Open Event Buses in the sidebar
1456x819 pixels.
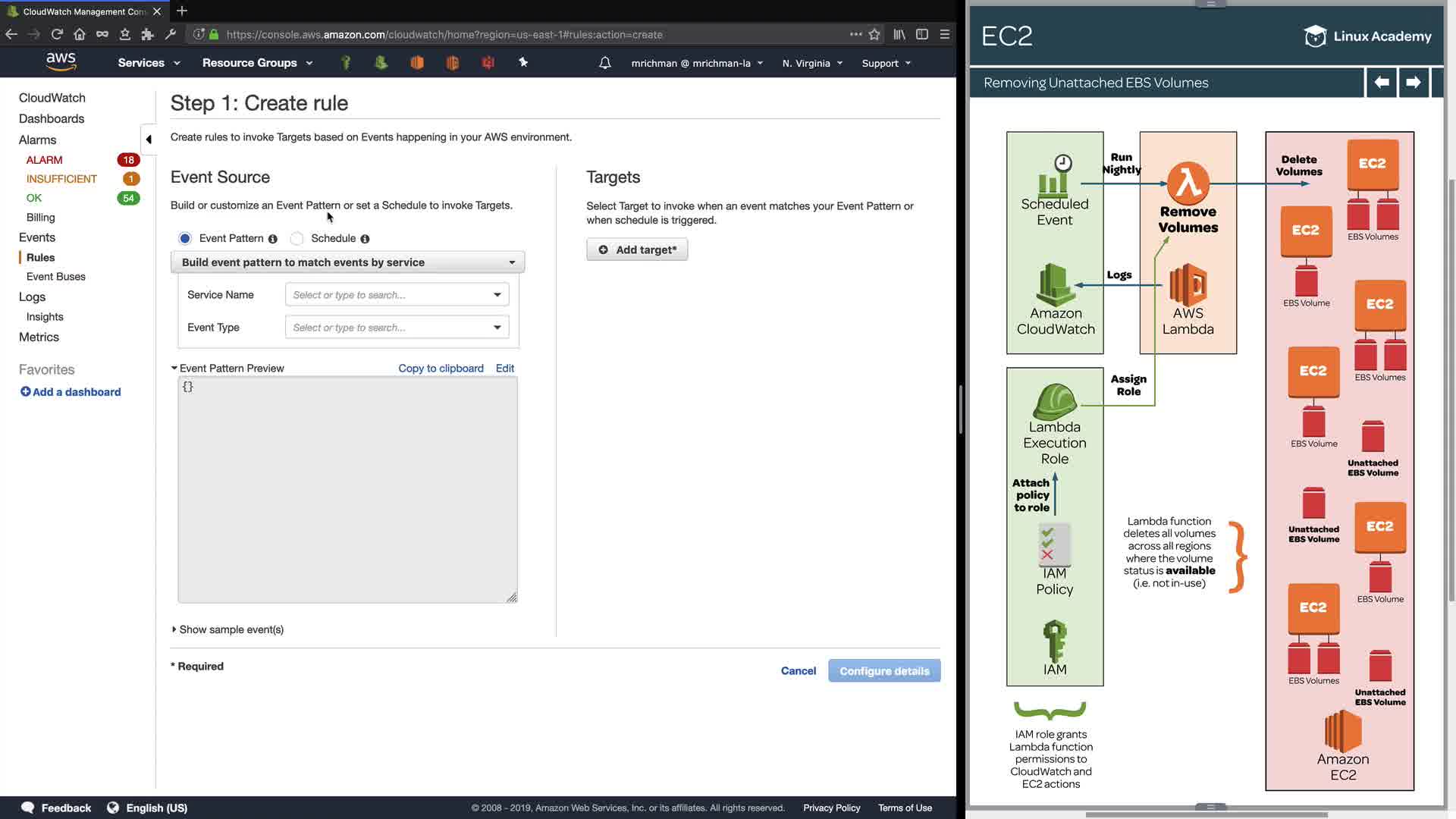[56, 277]
